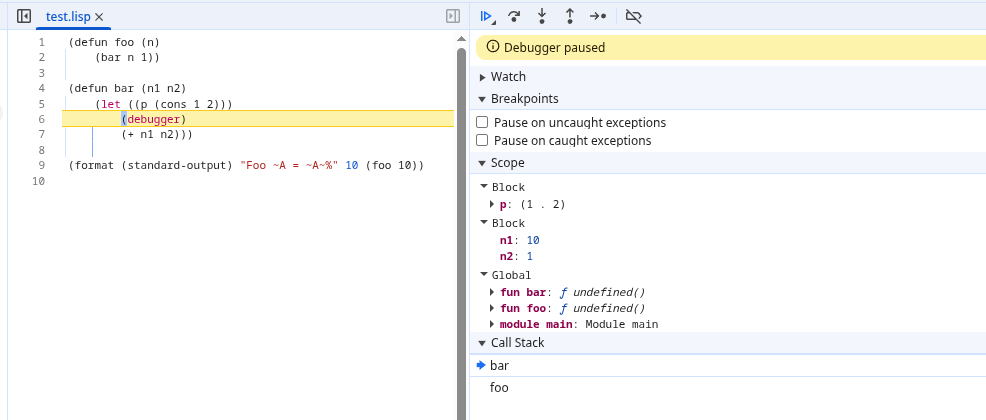Screen dimensions: 986x420
Task: Select the test.lisp tab
Action: point(68,17)
